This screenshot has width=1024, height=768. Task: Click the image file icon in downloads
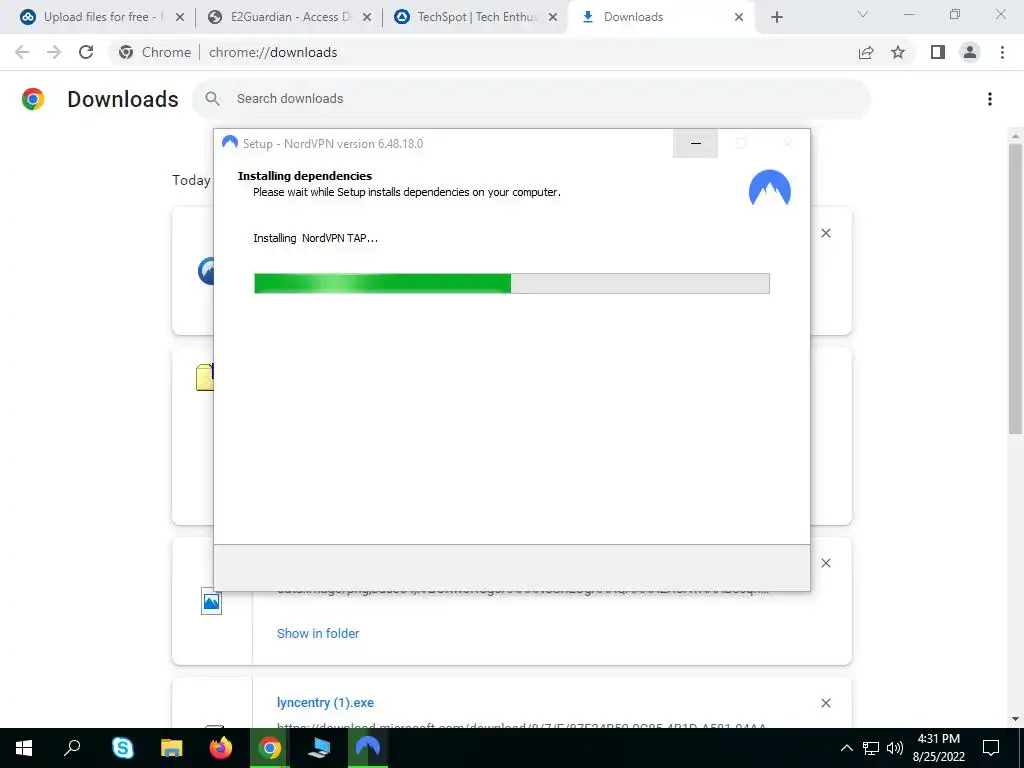click(211, 601)
